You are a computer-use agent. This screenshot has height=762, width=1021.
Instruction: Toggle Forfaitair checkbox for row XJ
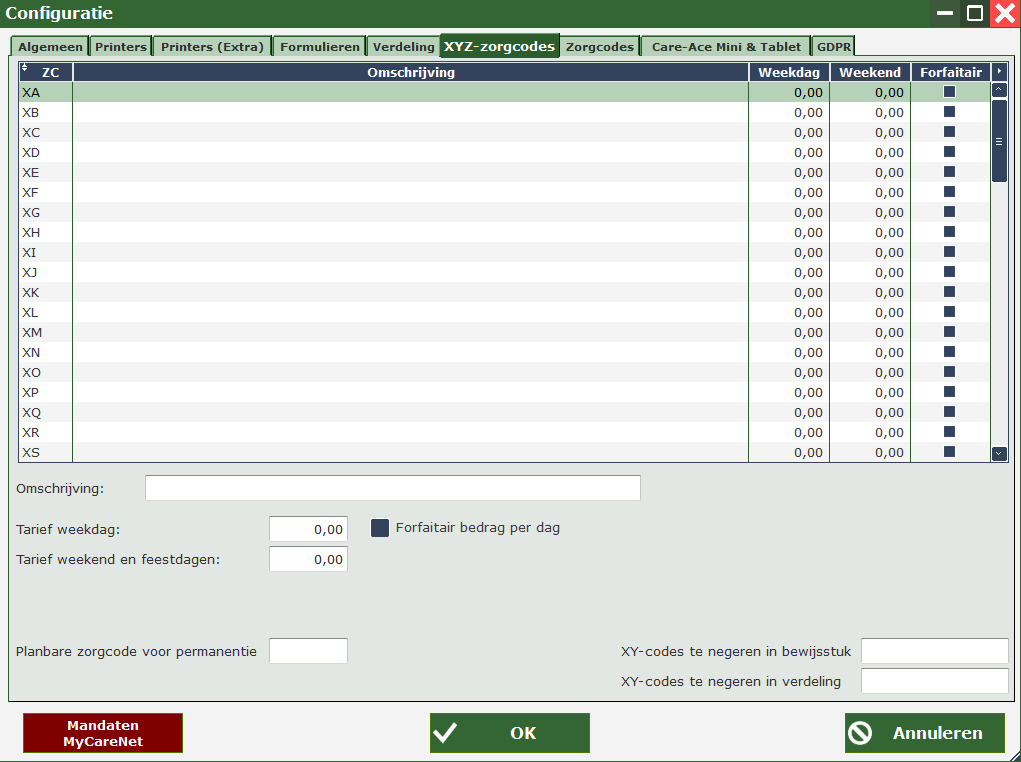point(949,272)
